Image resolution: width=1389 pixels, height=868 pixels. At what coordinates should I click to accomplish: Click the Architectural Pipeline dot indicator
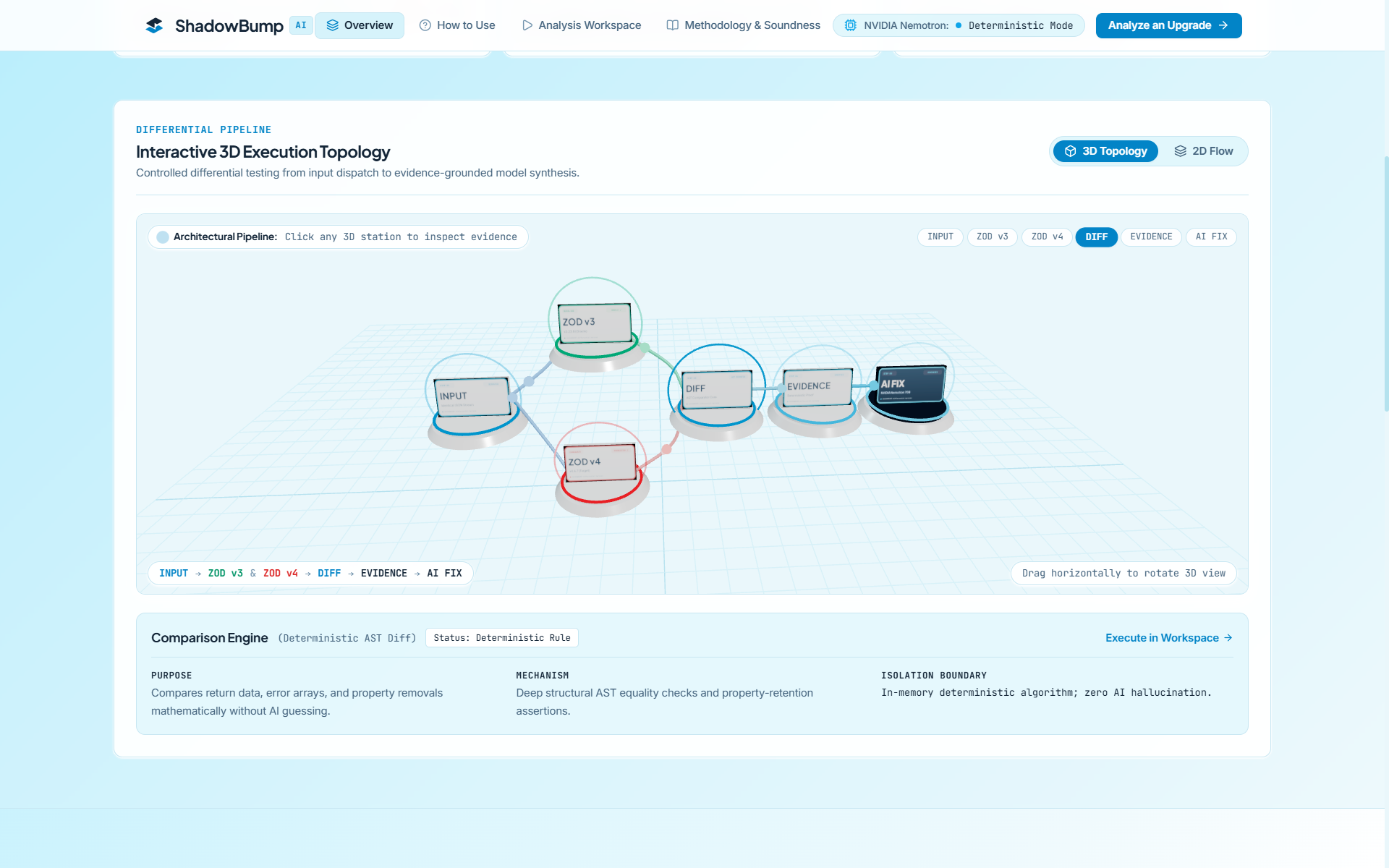(x=163, y=237)
